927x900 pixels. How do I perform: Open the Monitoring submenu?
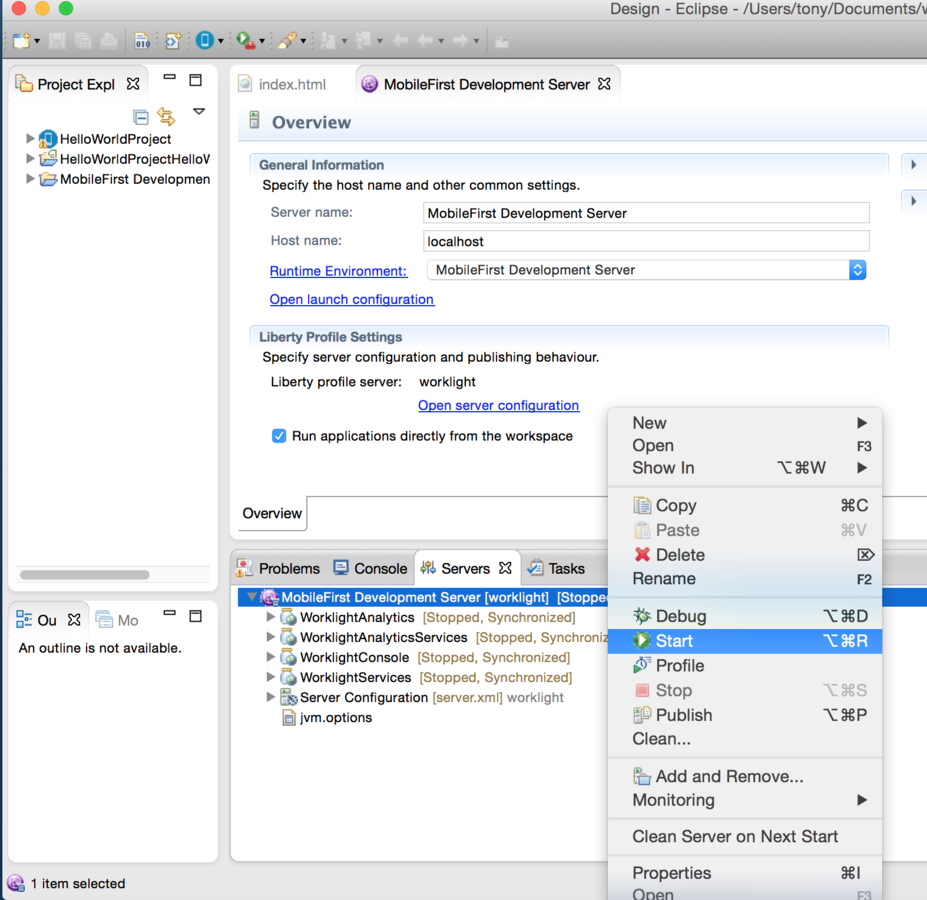coord(745,799)
